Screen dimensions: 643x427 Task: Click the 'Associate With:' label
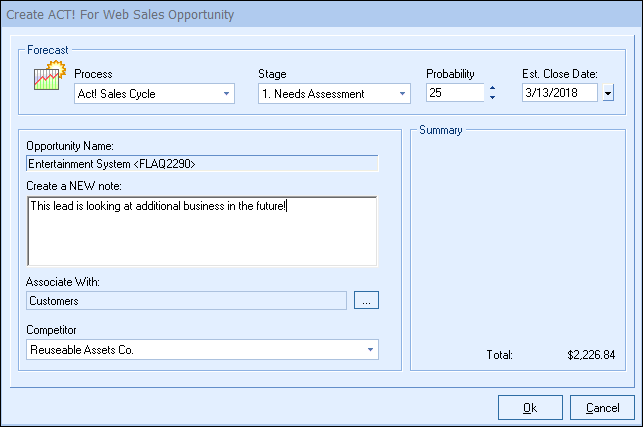click(x=63, y=282)
